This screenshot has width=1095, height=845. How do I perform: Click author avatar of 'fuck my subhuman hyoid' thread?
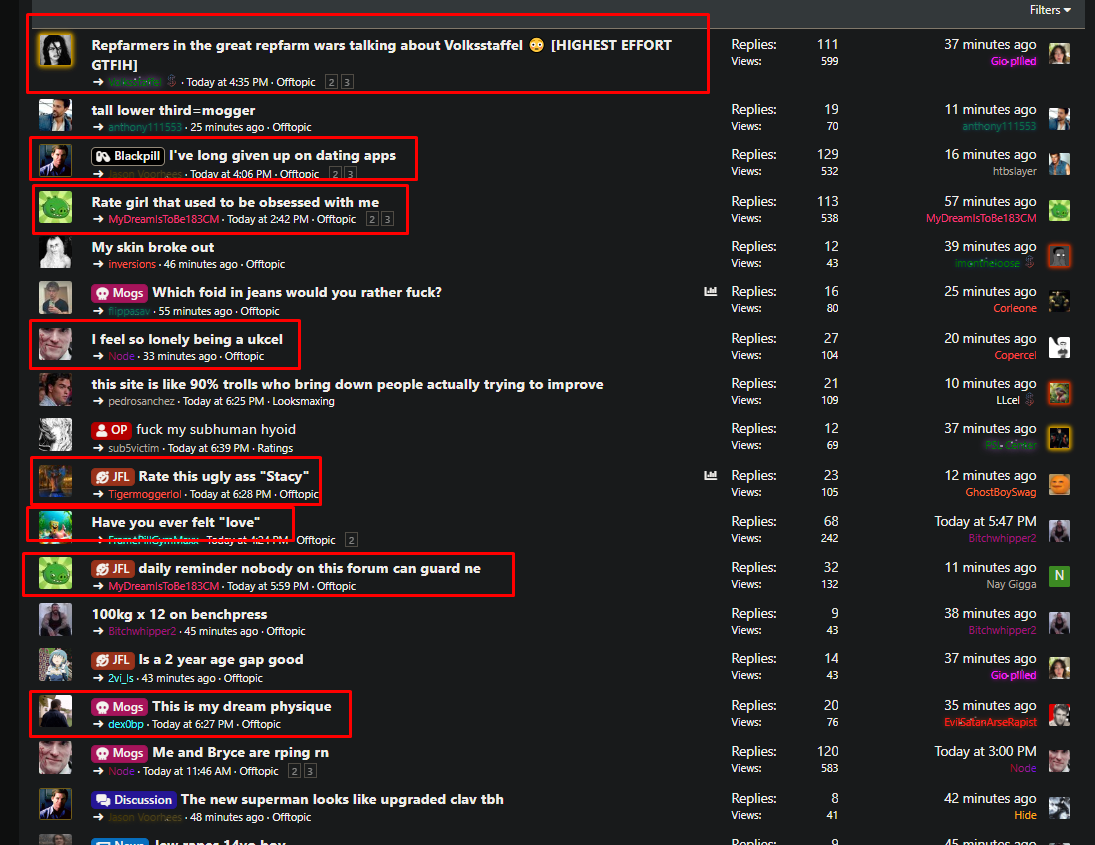[x=55, y=435]
